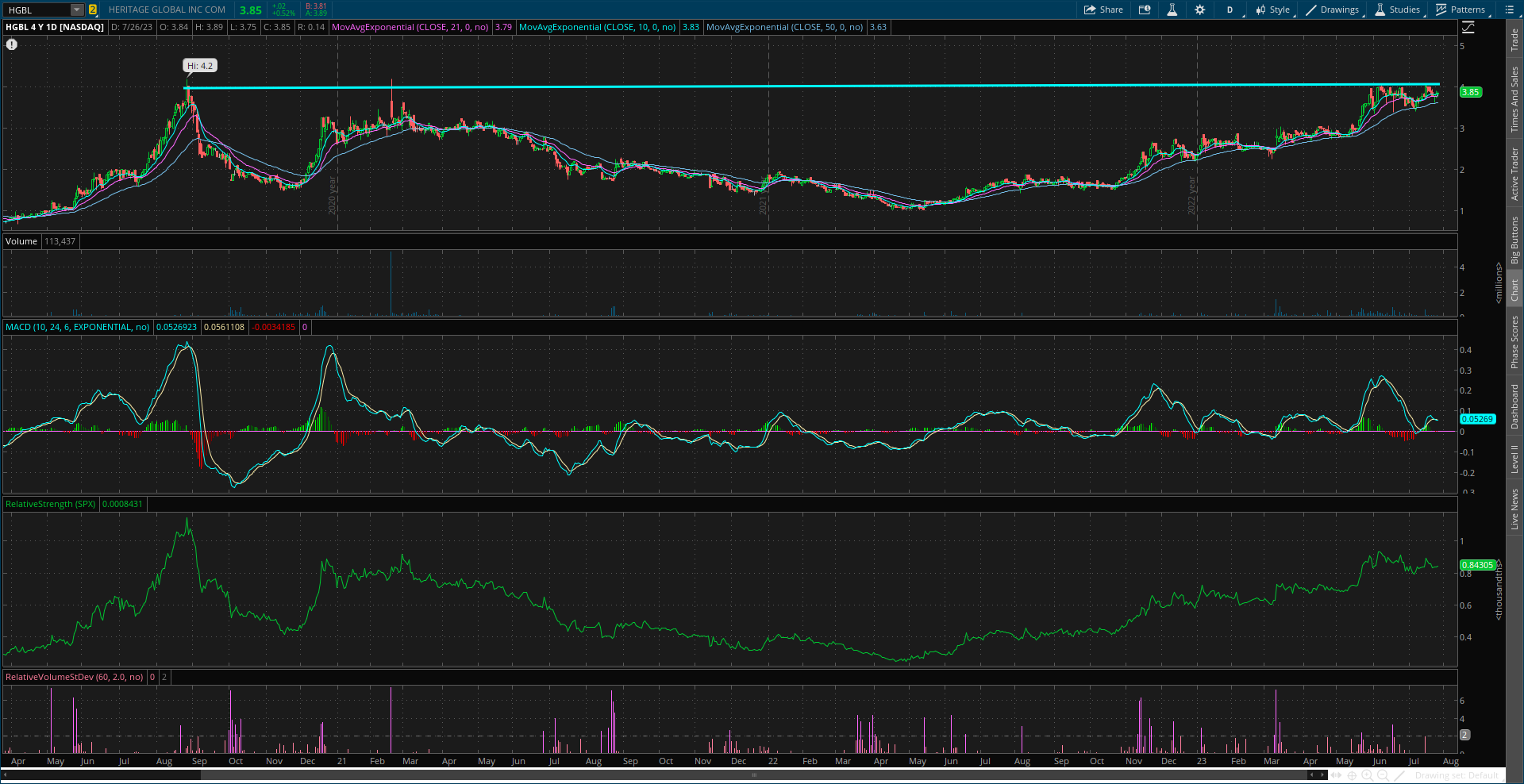Click the 2022 year vertical marker

point(1192,196)
